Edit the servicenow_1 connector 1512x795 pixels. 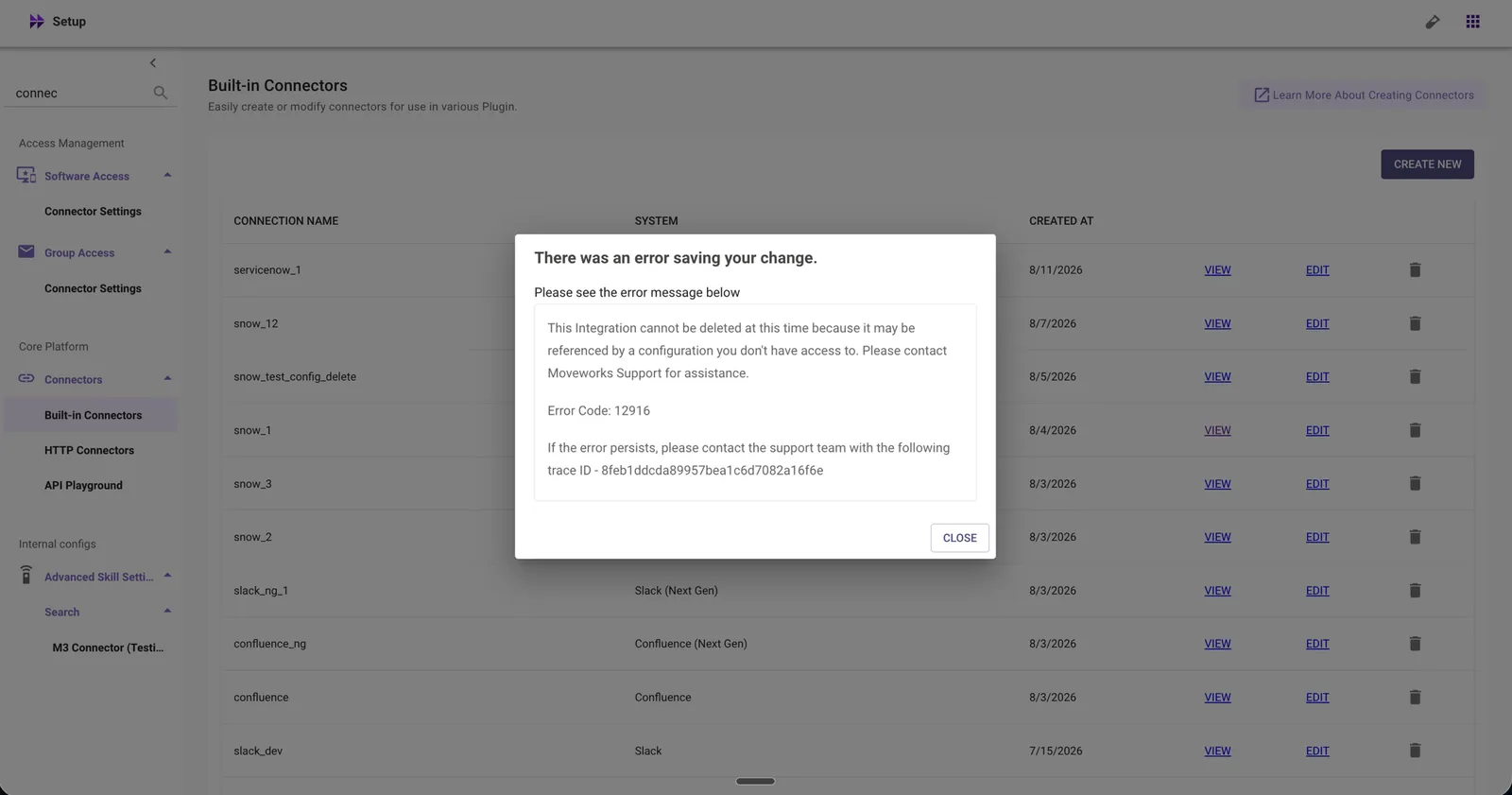[x=1317, y=270]
